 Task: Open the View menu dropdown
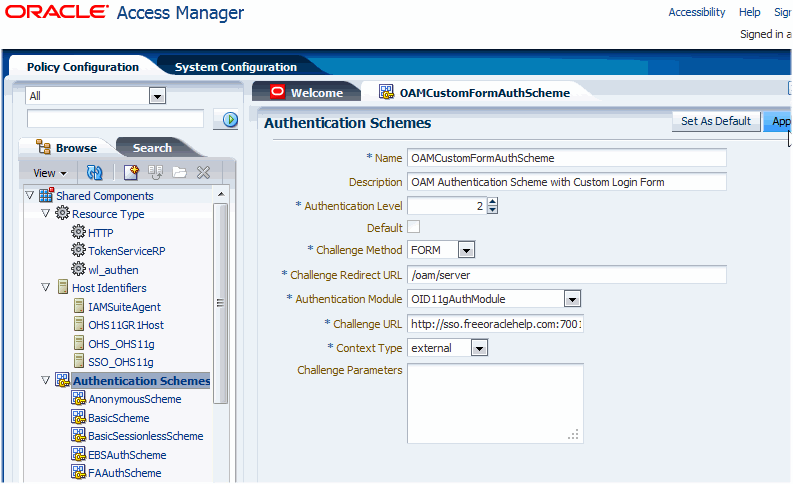pyautogui.click(x=50, y=173)
